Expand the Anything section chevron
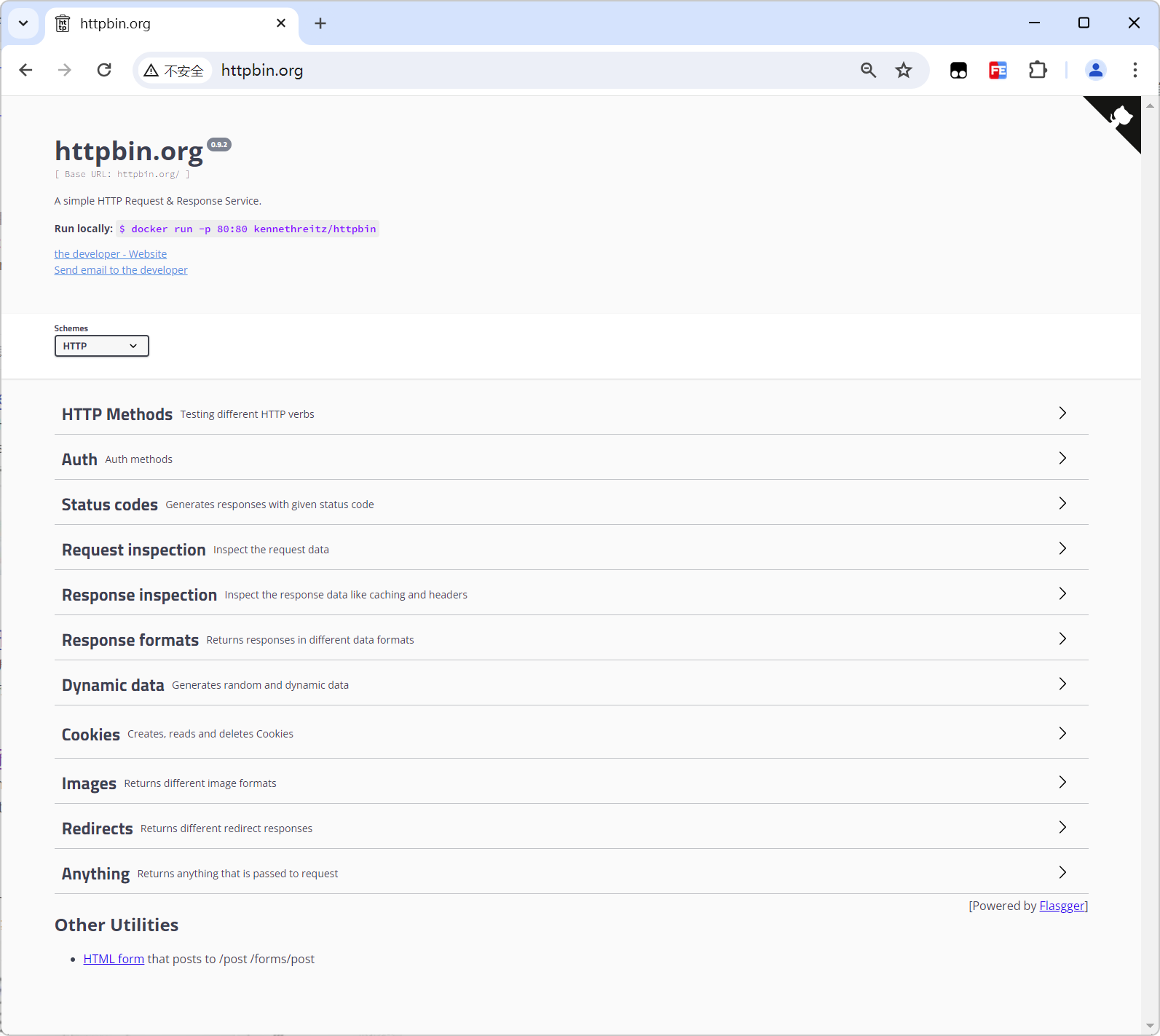 tap(1062, 872)
